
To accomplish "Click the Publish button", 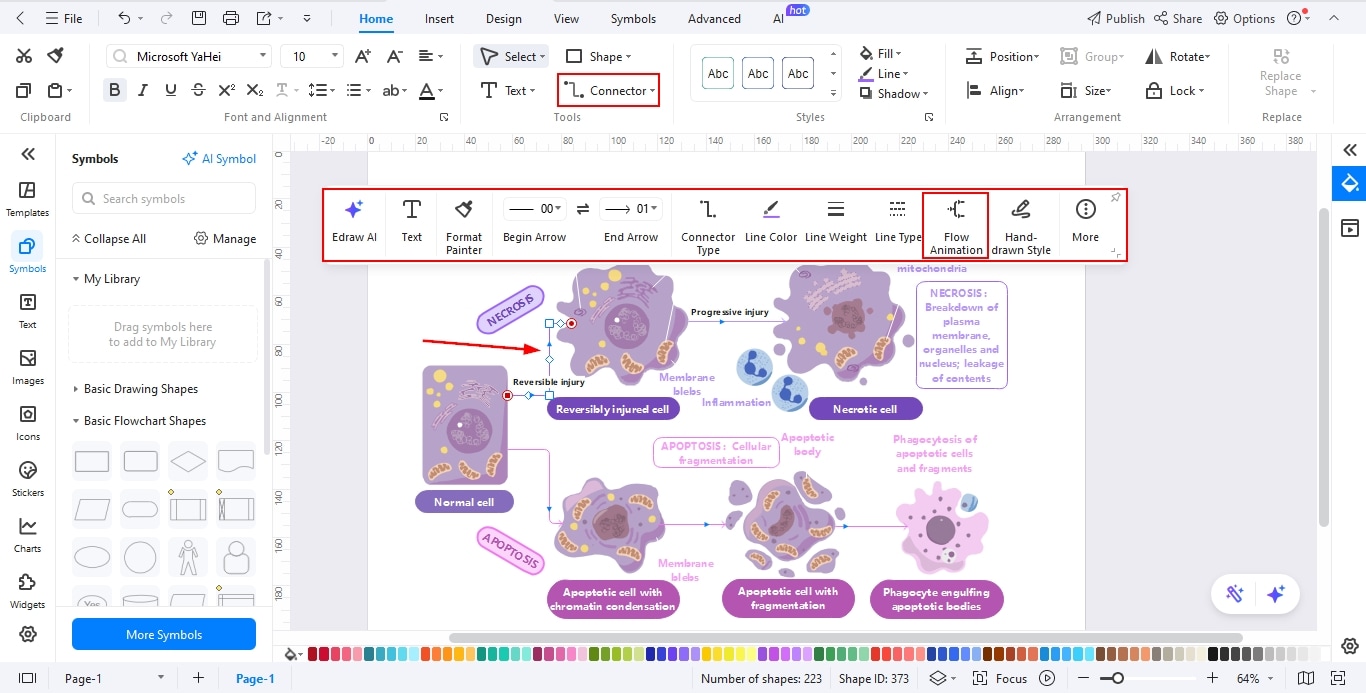I will pos(1115,18).
